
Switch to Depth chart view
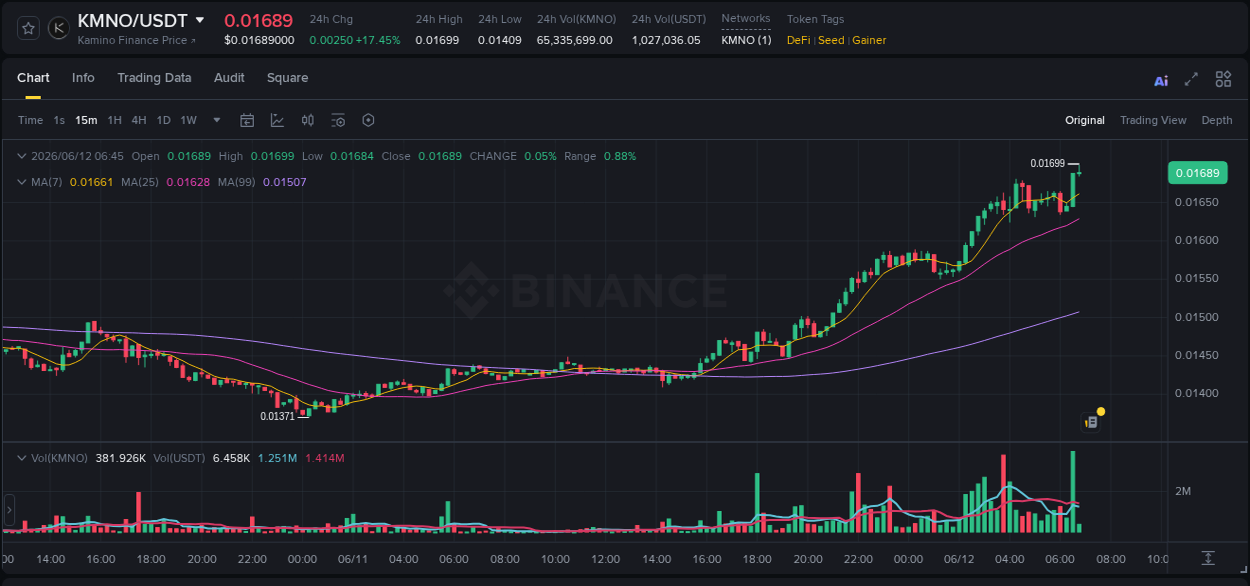click(1217, 120)
